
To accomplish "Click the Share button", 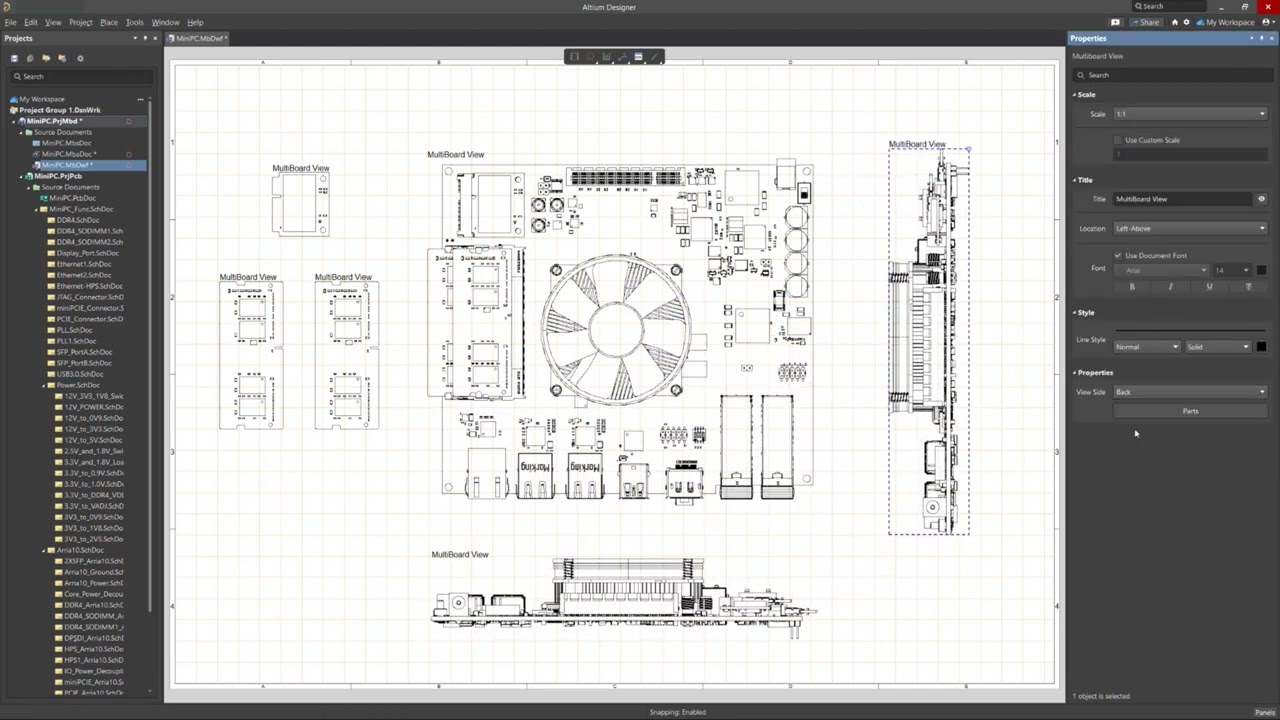I will pos(1147,22).
